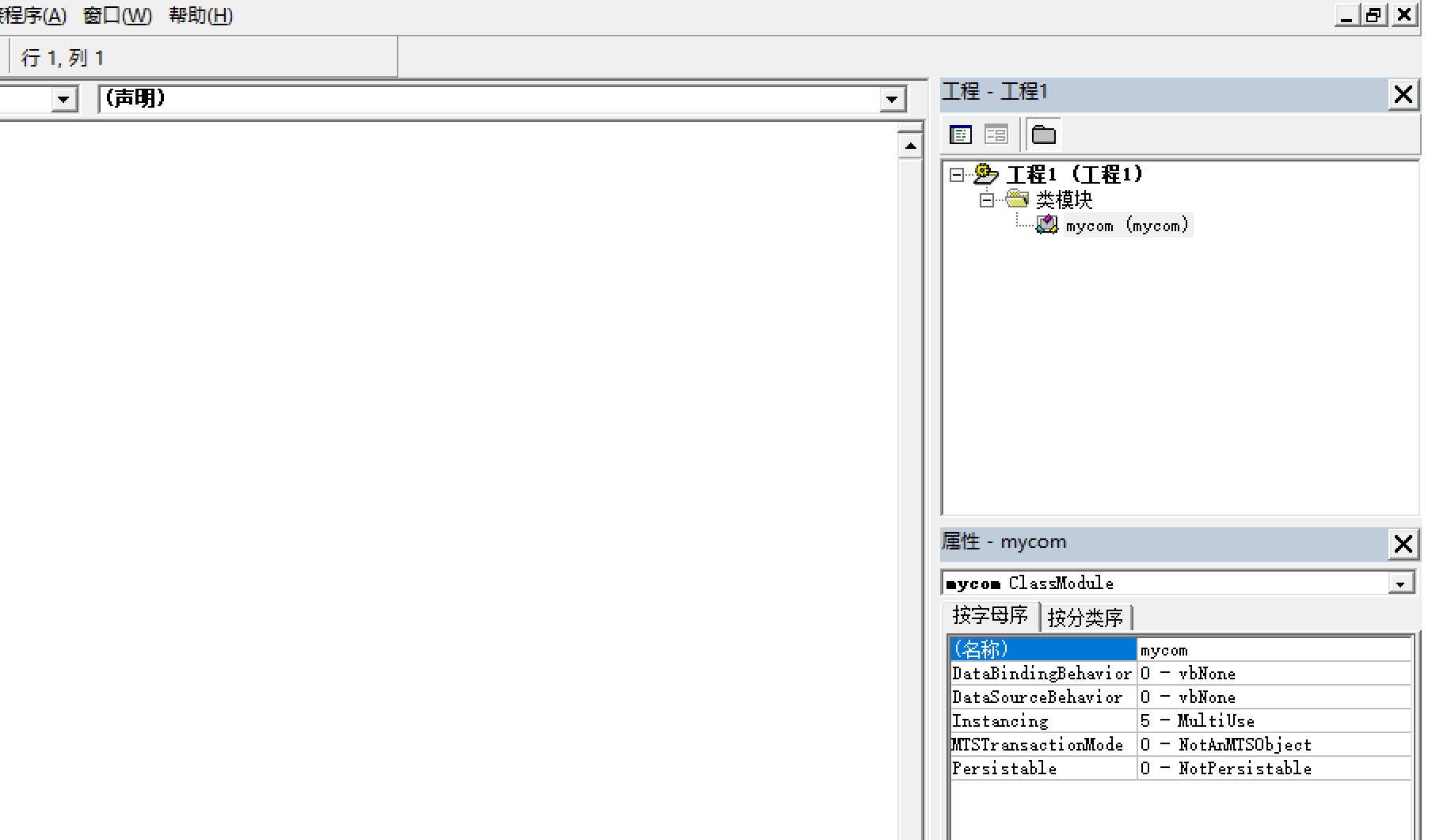Open the 窗口(W) menu
This screenshot has height=840, width=1432.
(117, 16)
